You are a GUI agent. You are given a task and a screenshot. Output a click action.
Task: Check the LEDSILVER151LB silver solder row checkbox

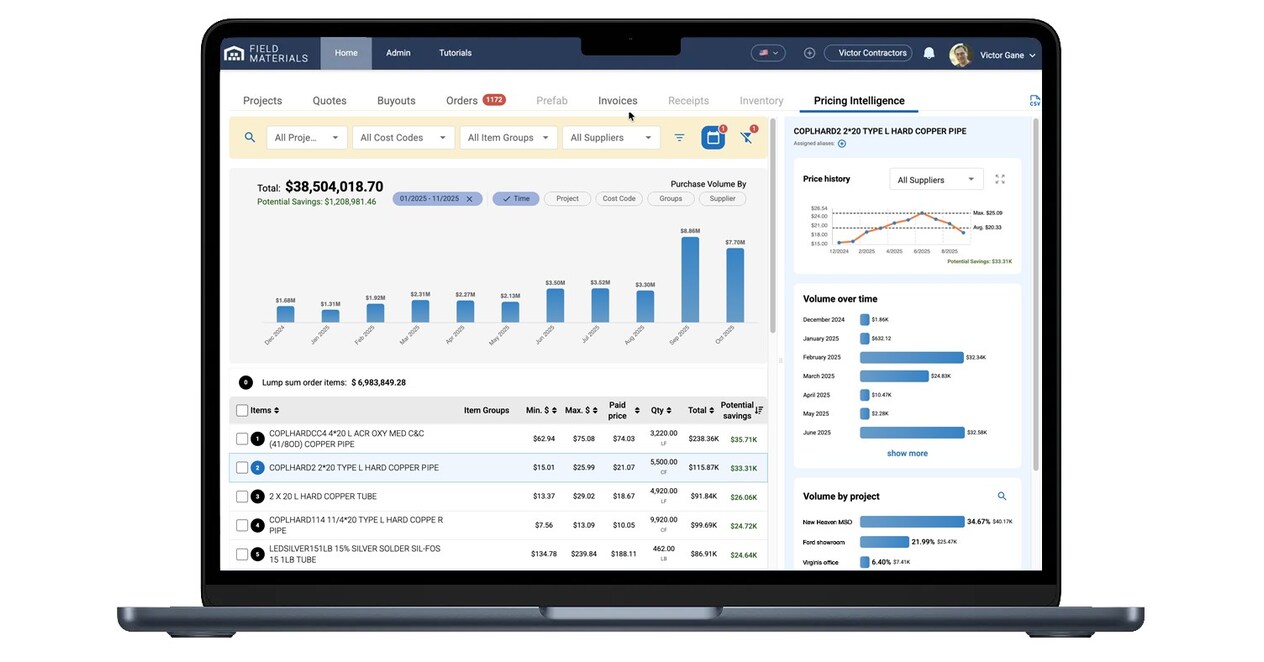coord(241,553)
